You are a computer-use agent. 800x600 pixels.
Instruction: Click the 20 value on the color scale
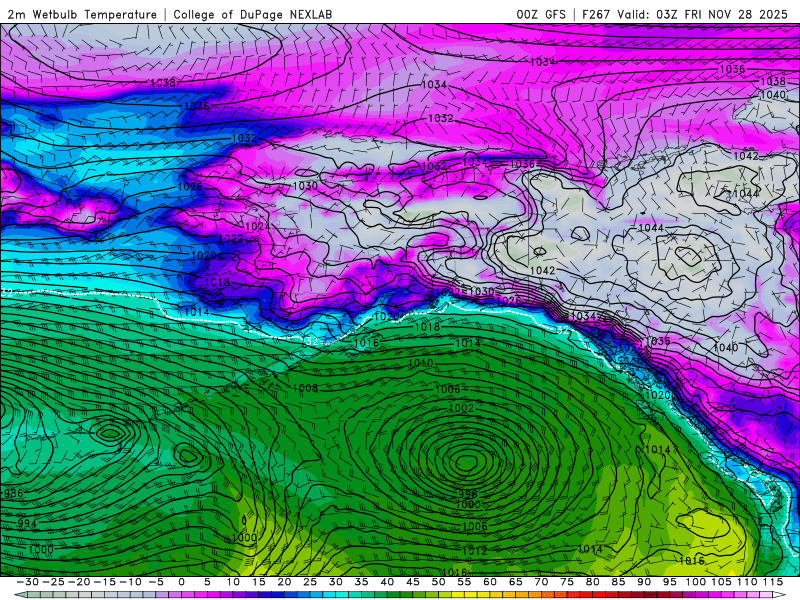click(x=284, y=582)
